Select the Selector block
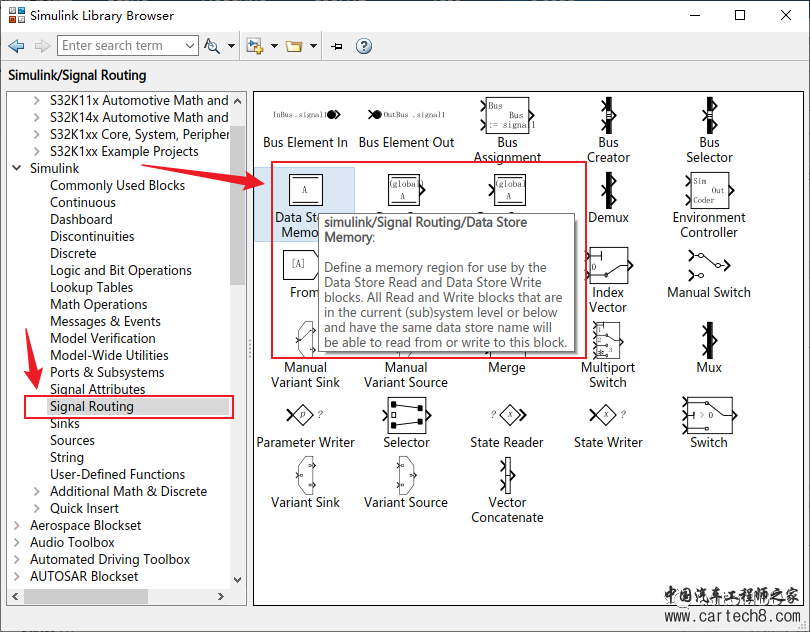 (406, 423)
